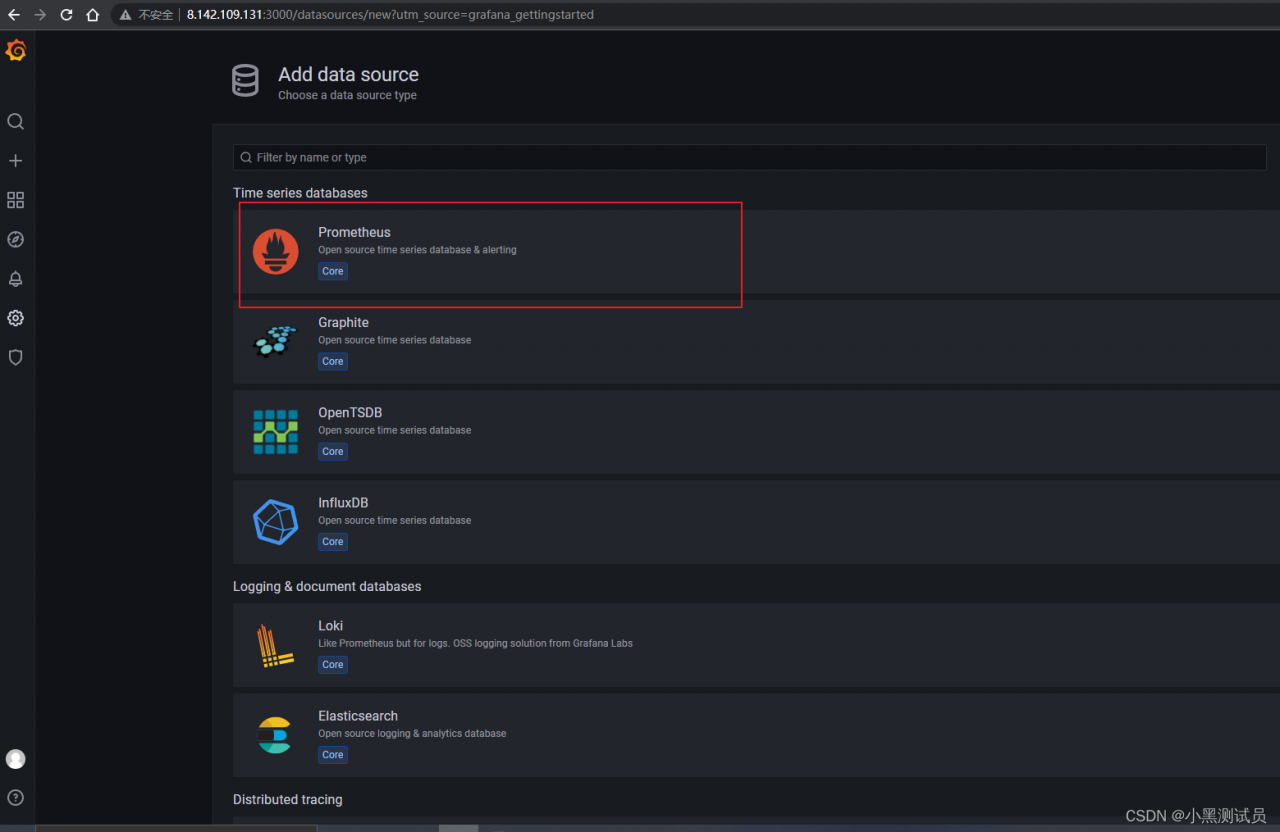Open the Search dashboards magnifier icon
Viewport: 1280px width, 832px height.
coord(15,121)
